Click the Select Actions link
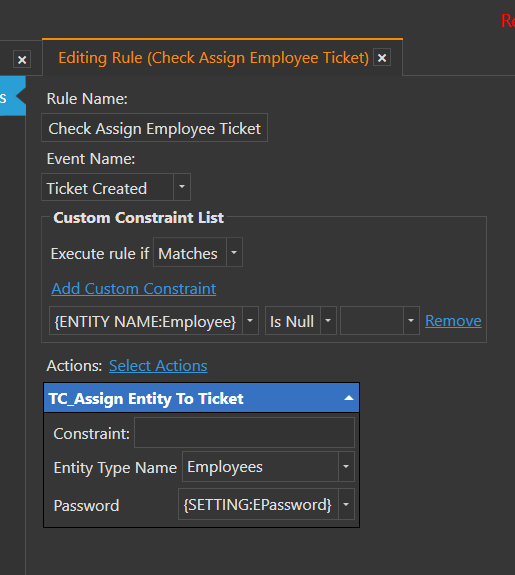Screen dimensions: 515x575 (x=158, y=366)
